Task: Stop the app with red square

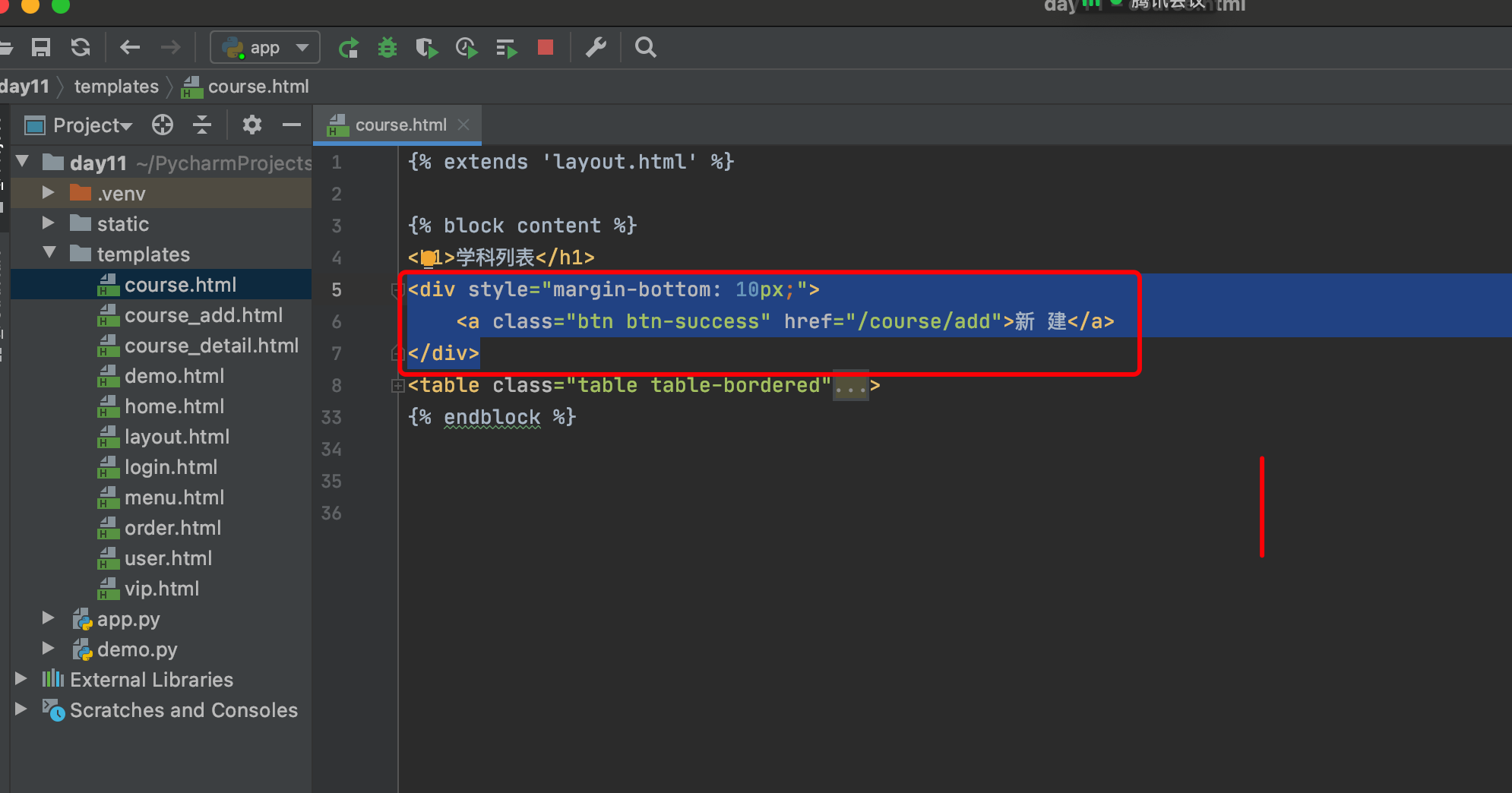Action: click(x=545, y=48)
